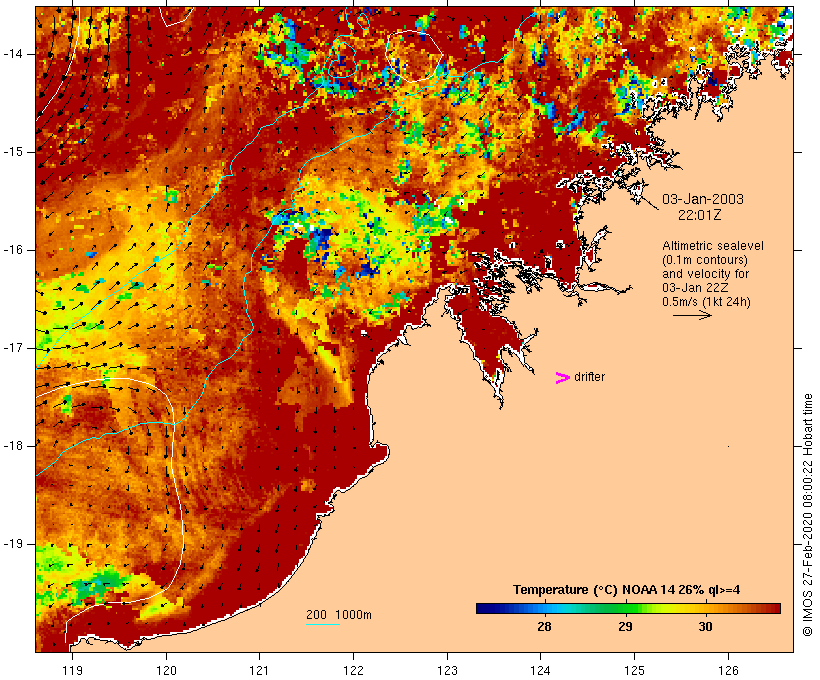Click latitude axis label '-18'
The width and height of the screenshot is (820, 680).
point(13,446)
